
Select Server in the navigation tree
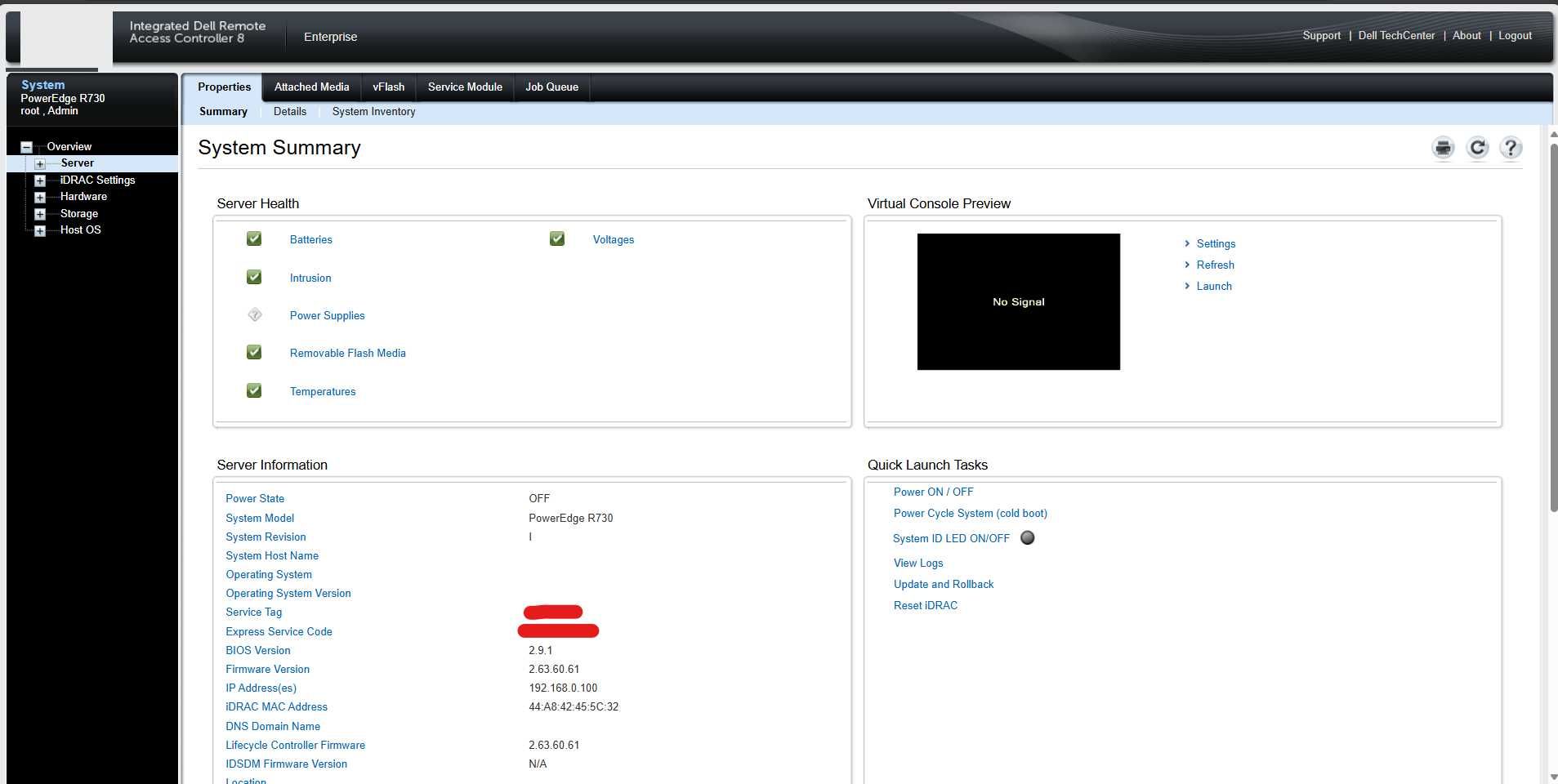(77, 163)
